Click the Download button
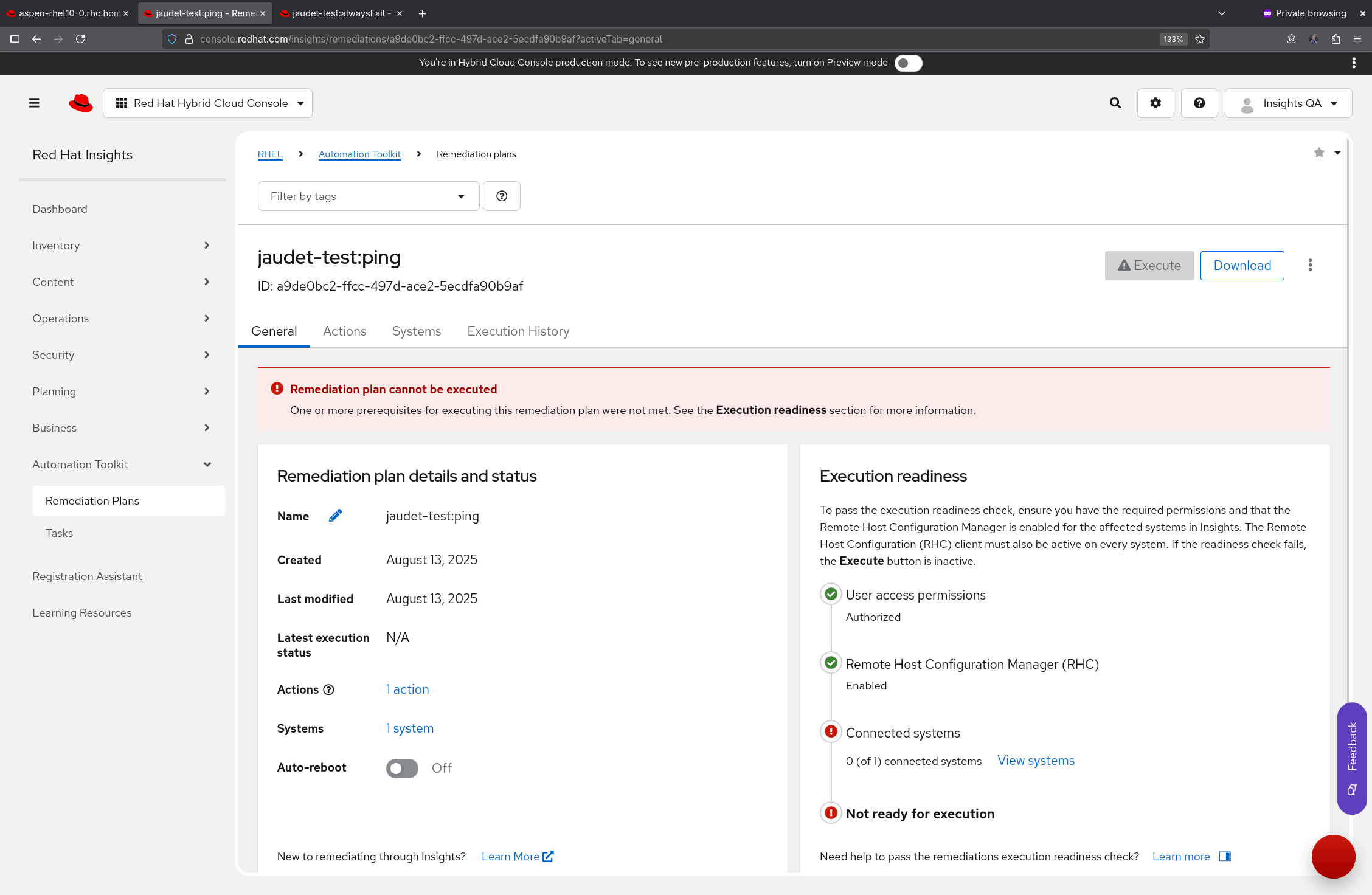The height and width of the screenshot is (895, 1372). [1242, 265]
